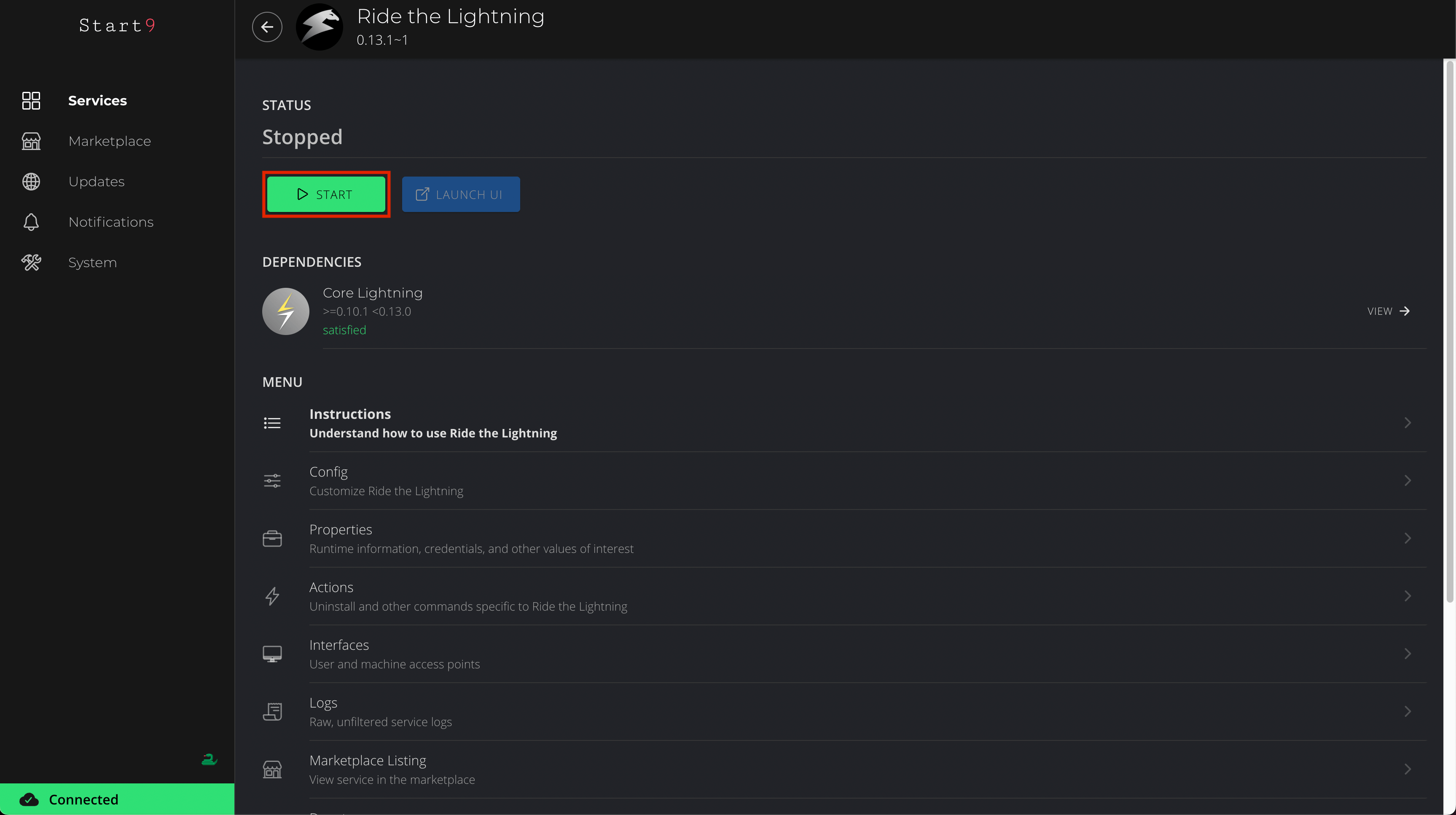Open the Services grid icon
The height and width of the screenshot is (815, 1456).
click(31, 101)
